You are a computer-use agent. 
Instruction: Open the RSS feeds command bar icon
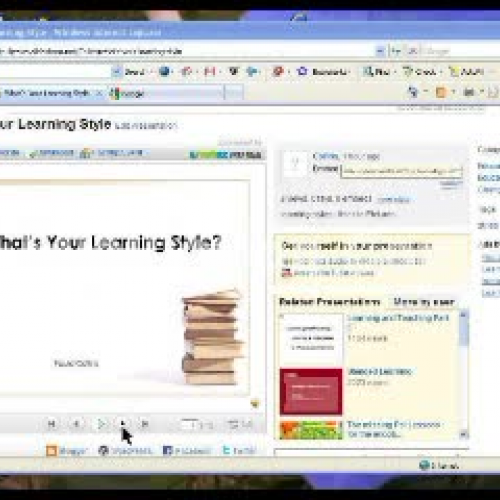coord(441,92)
